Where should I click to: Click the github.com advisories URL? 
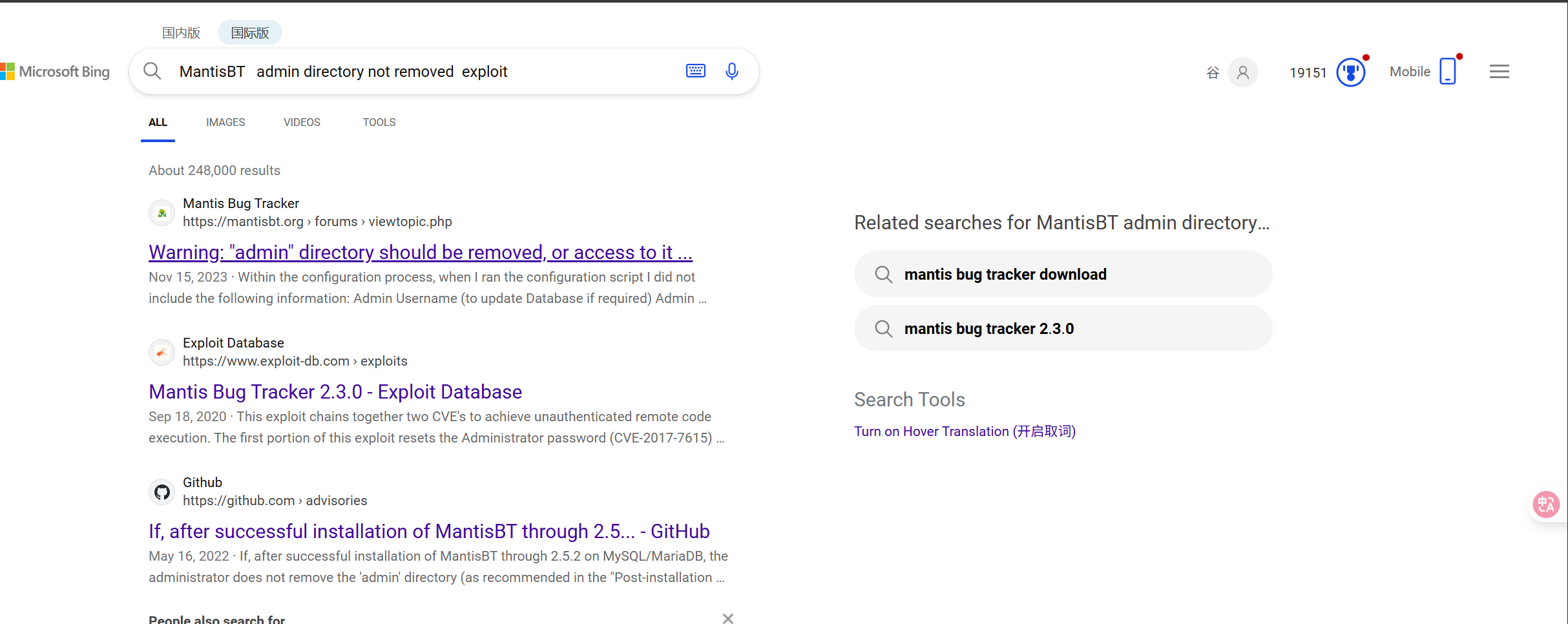tap(275, 501)
